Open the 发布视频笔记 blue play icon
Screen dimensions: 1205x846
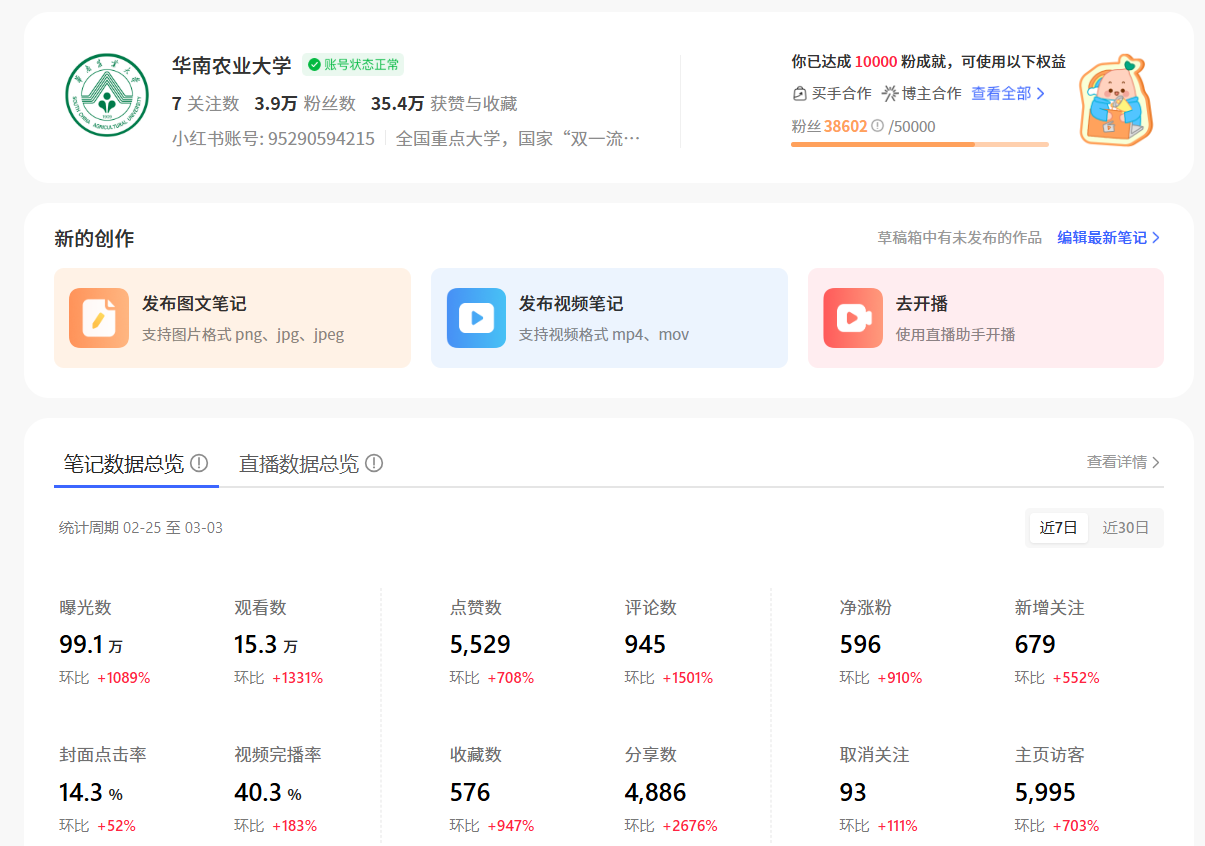click(476, 318)
